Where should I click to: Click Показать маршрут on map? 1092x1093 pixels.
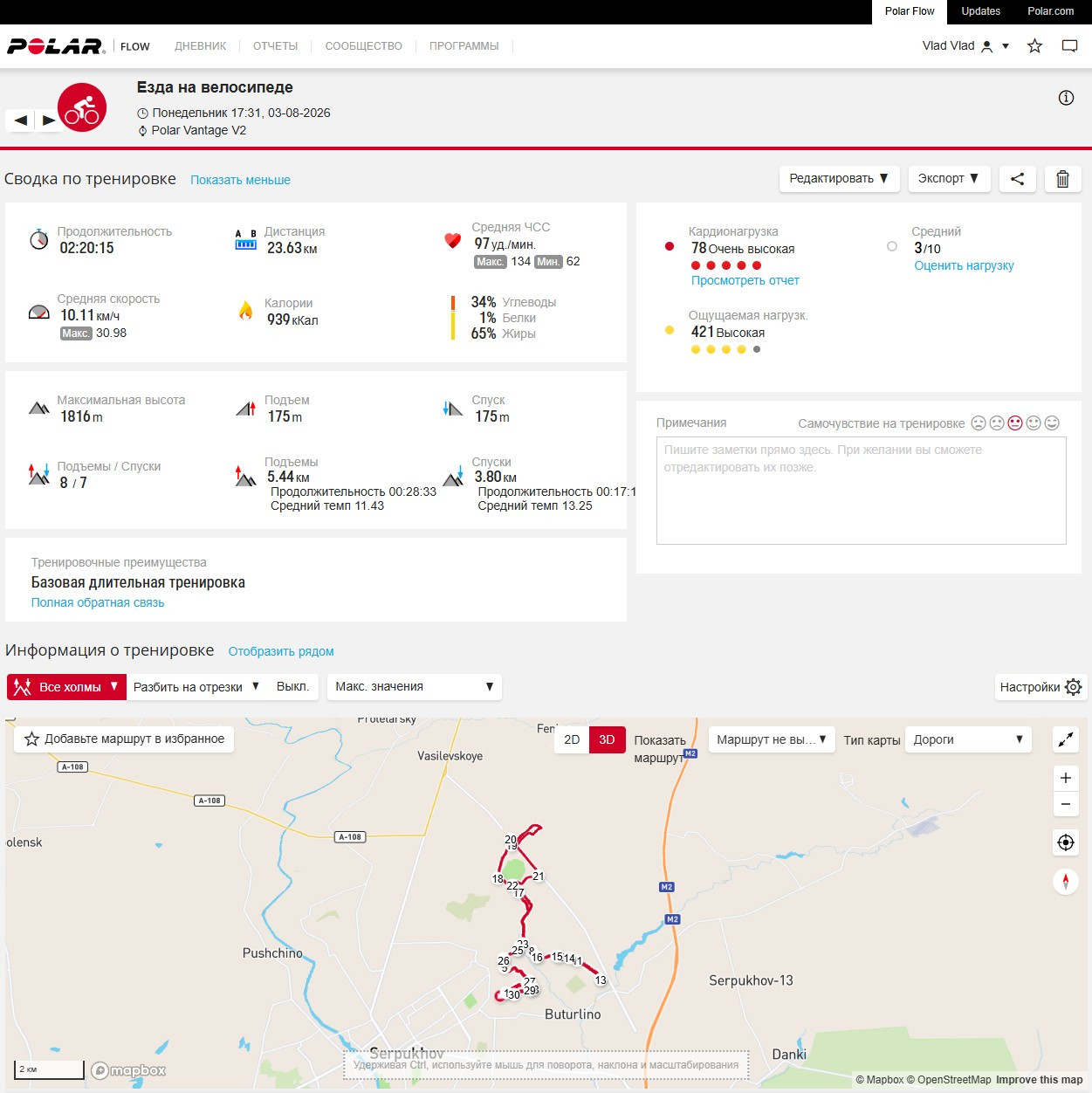660,748
